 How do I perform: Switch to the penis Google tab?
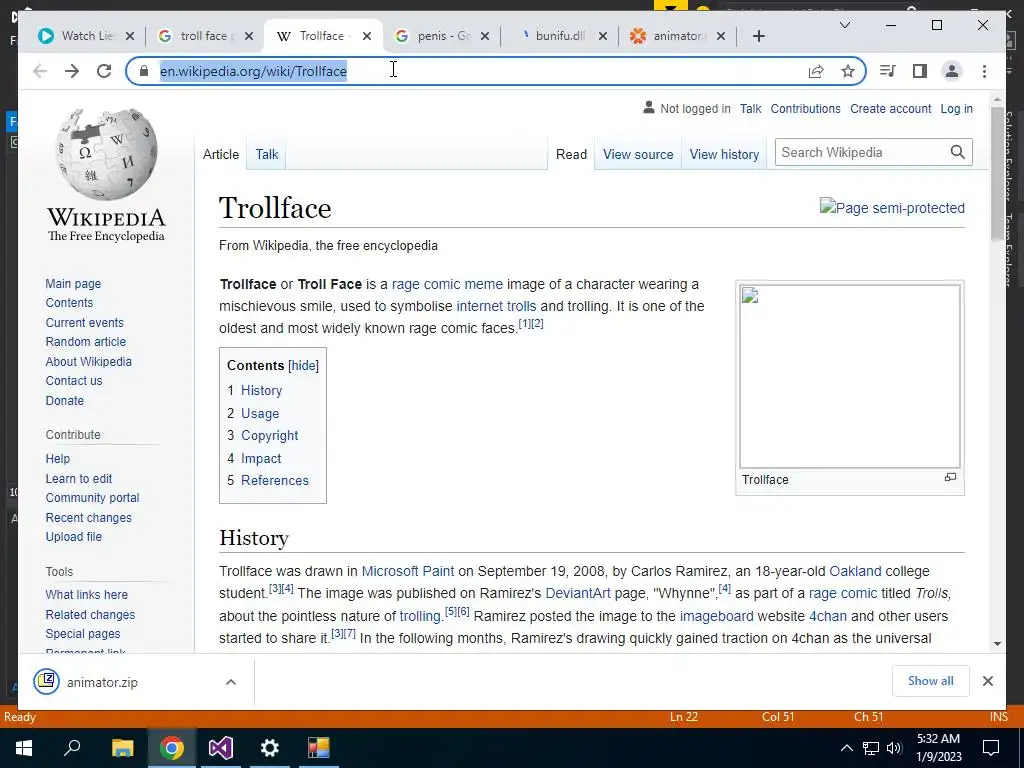[443, 36]
